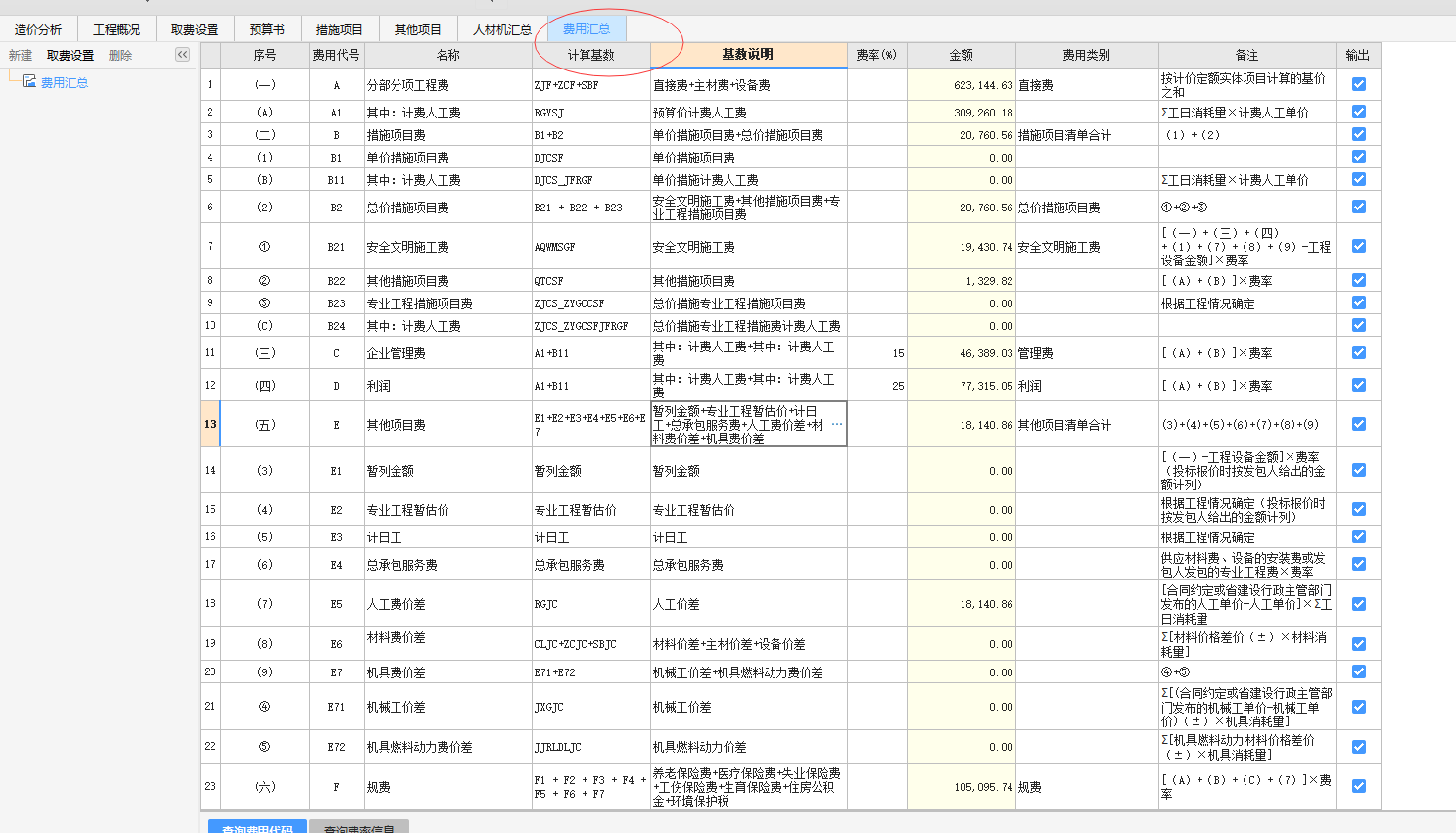Select the 费用汇总 tree node icon
Viewport: 1456px width, 833px height.
tap(30, 81)
